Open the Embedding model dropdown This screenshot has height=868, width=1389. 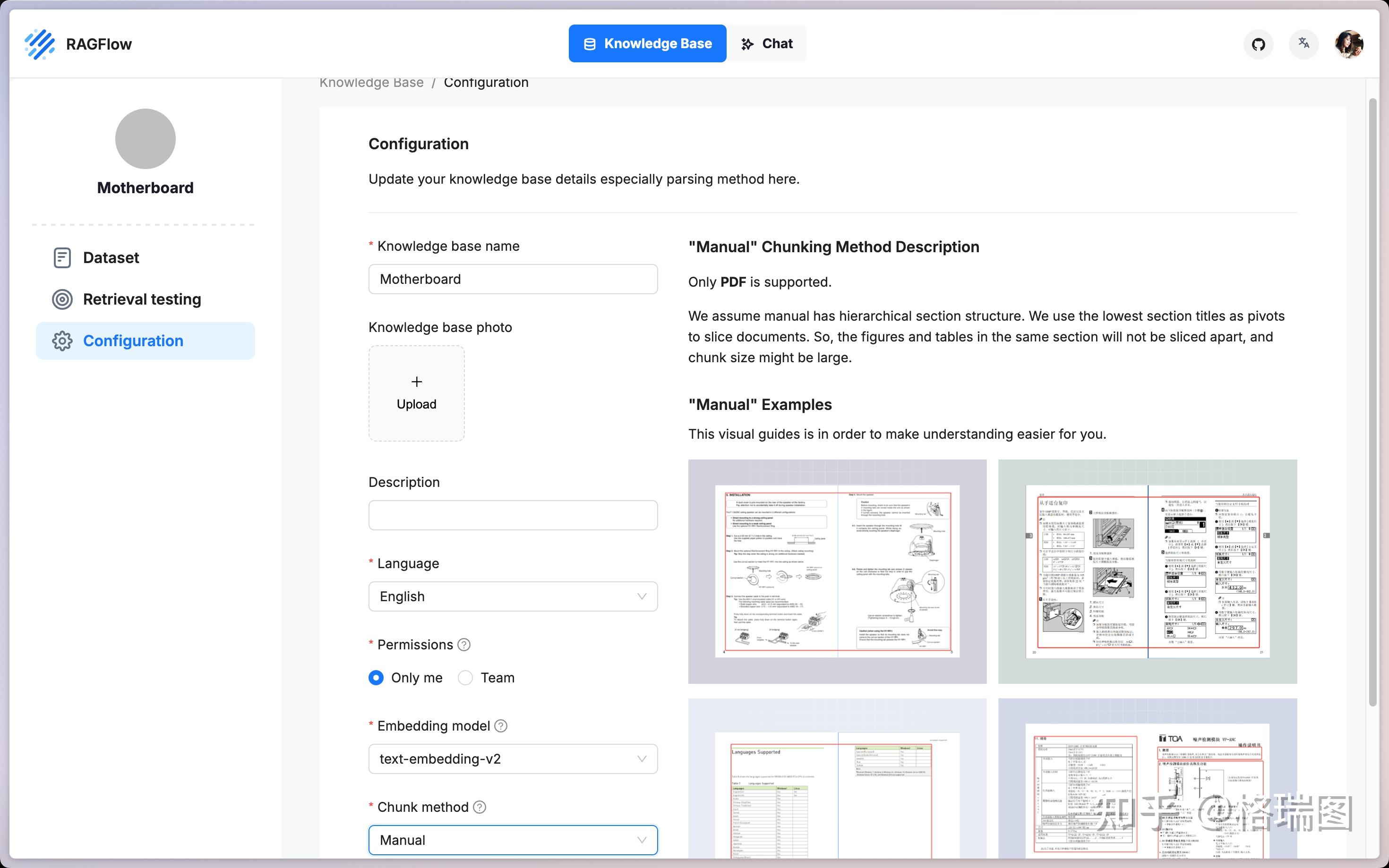pos(513,759)
